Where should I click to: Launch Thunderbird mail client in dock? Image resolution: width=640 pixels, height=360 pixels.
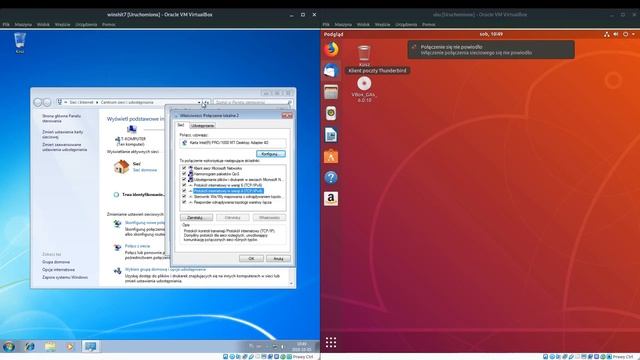tap(331, 71)
